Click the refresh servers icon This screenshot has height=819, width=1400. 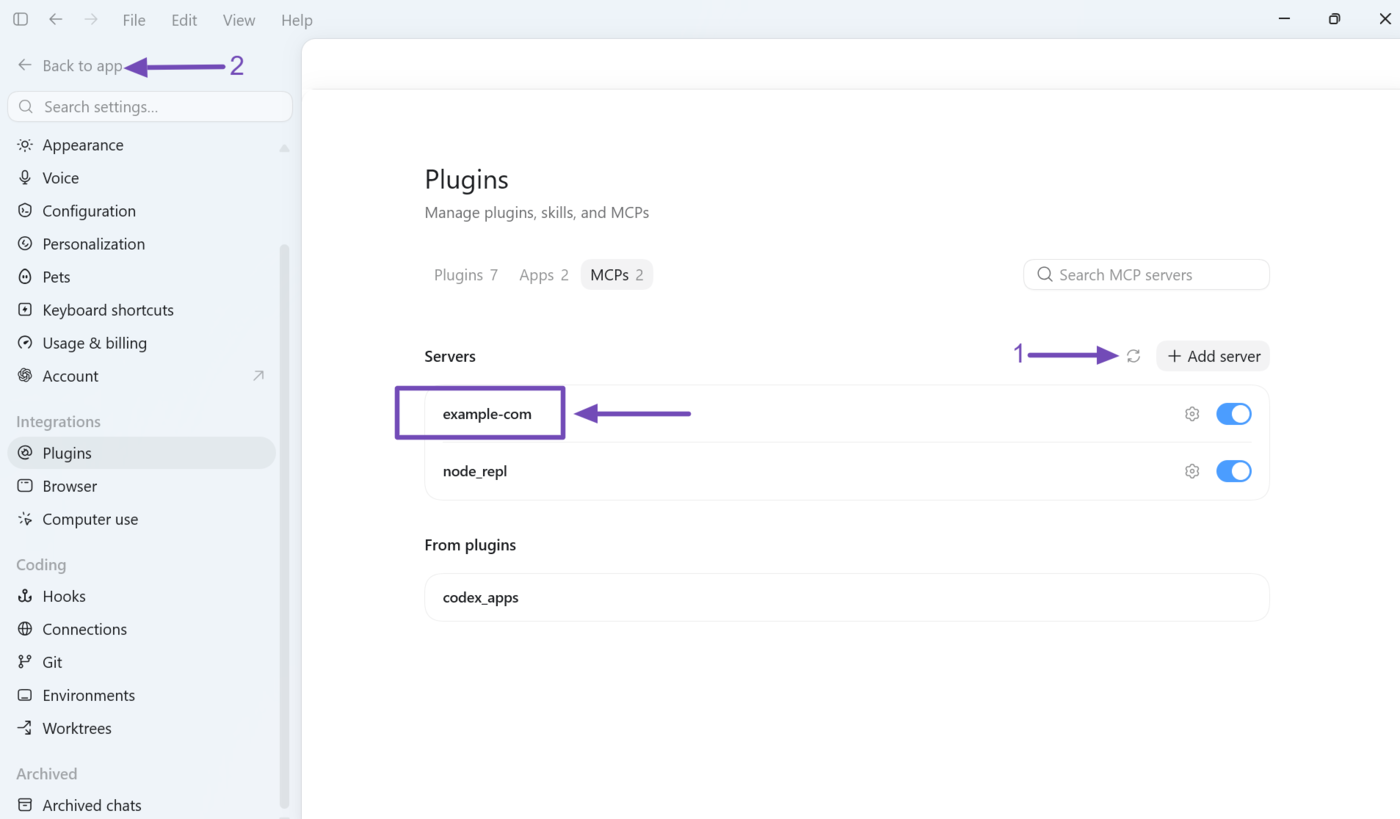[1133, 356]
